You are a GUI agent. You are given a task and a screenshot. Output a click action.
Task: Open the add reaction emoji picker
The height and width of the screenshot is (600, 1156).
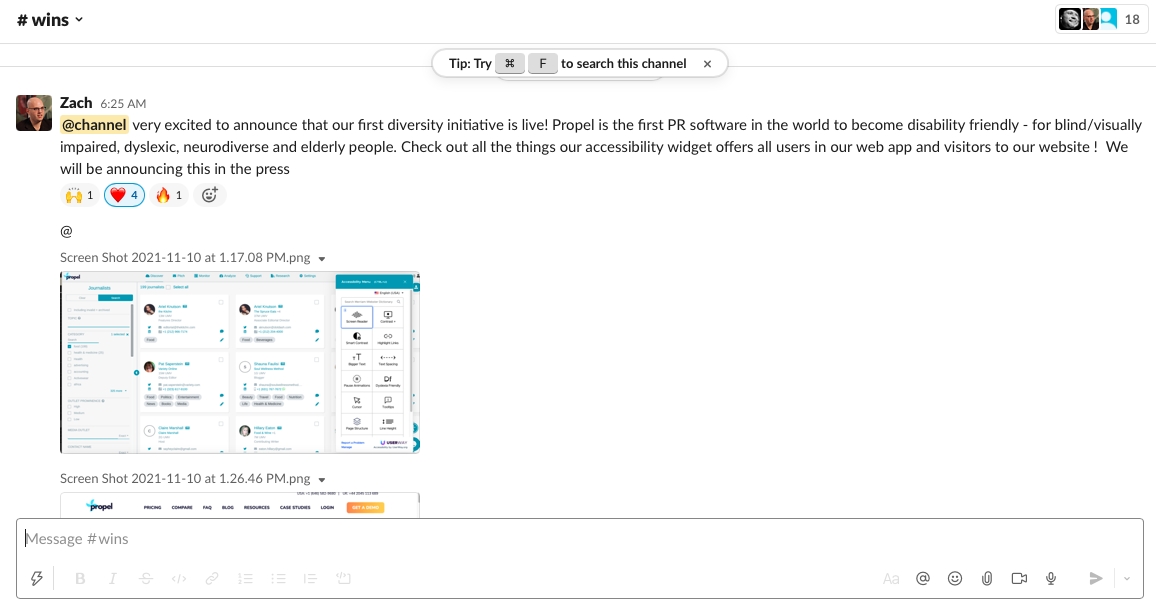pos(209,195)
